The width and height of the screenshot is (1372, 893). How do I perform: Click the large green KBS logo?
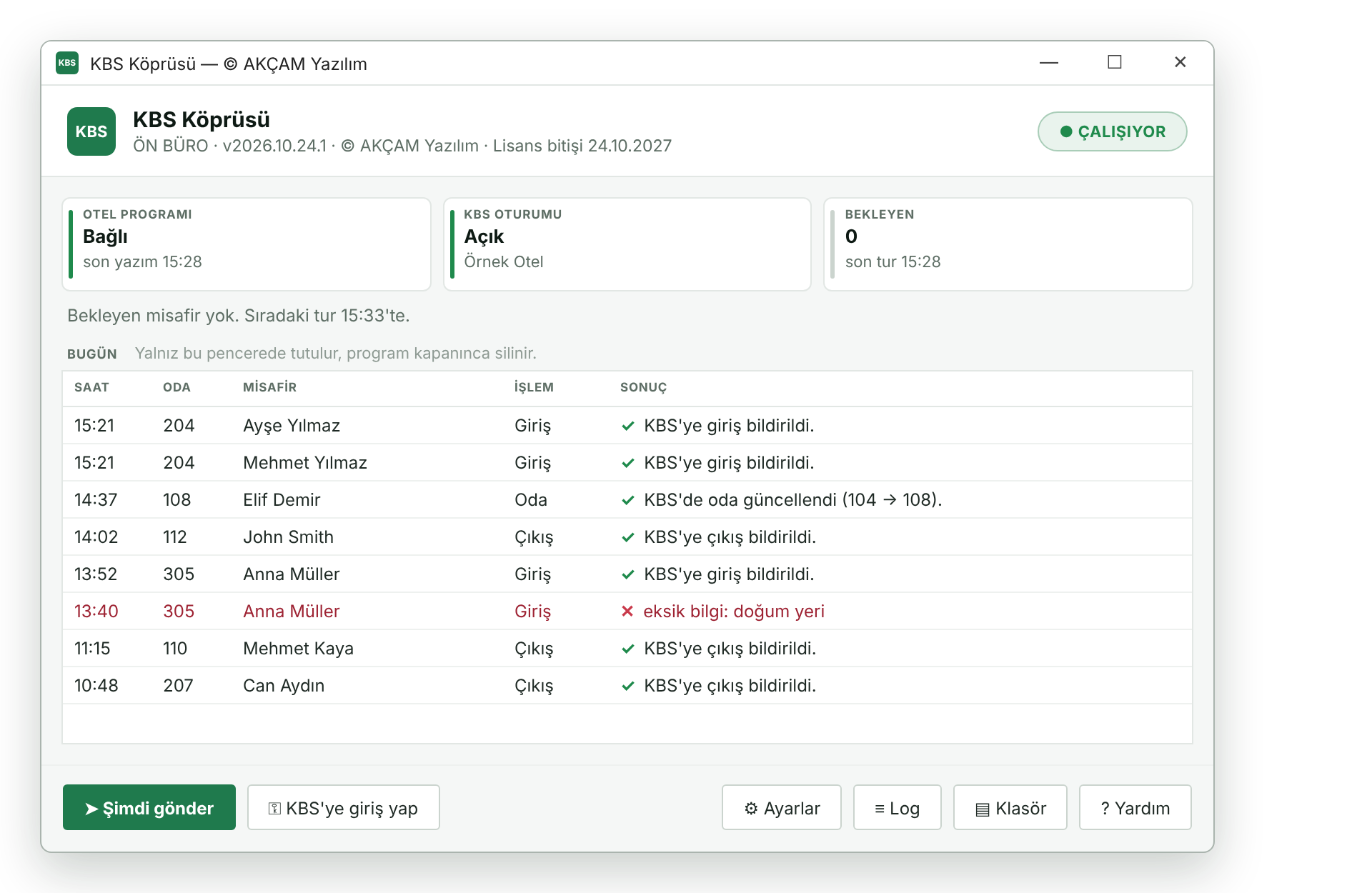coord(91,131)
